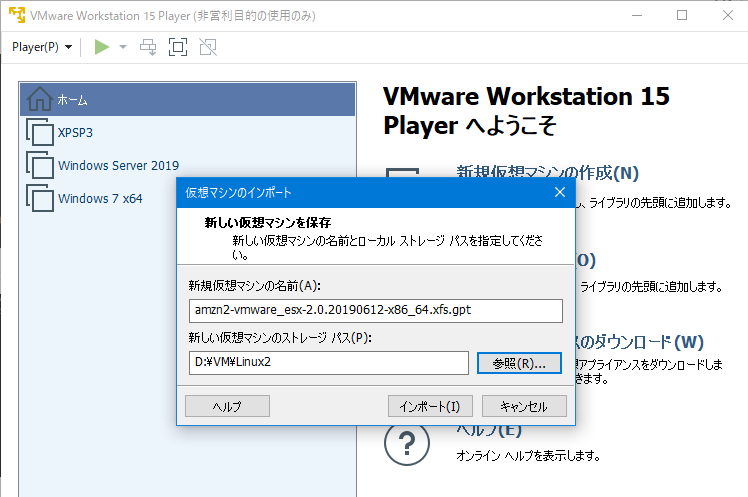Click the XPSP3 virtual machine icon
This screenshot has width=748, height=497.
point(40,132)
